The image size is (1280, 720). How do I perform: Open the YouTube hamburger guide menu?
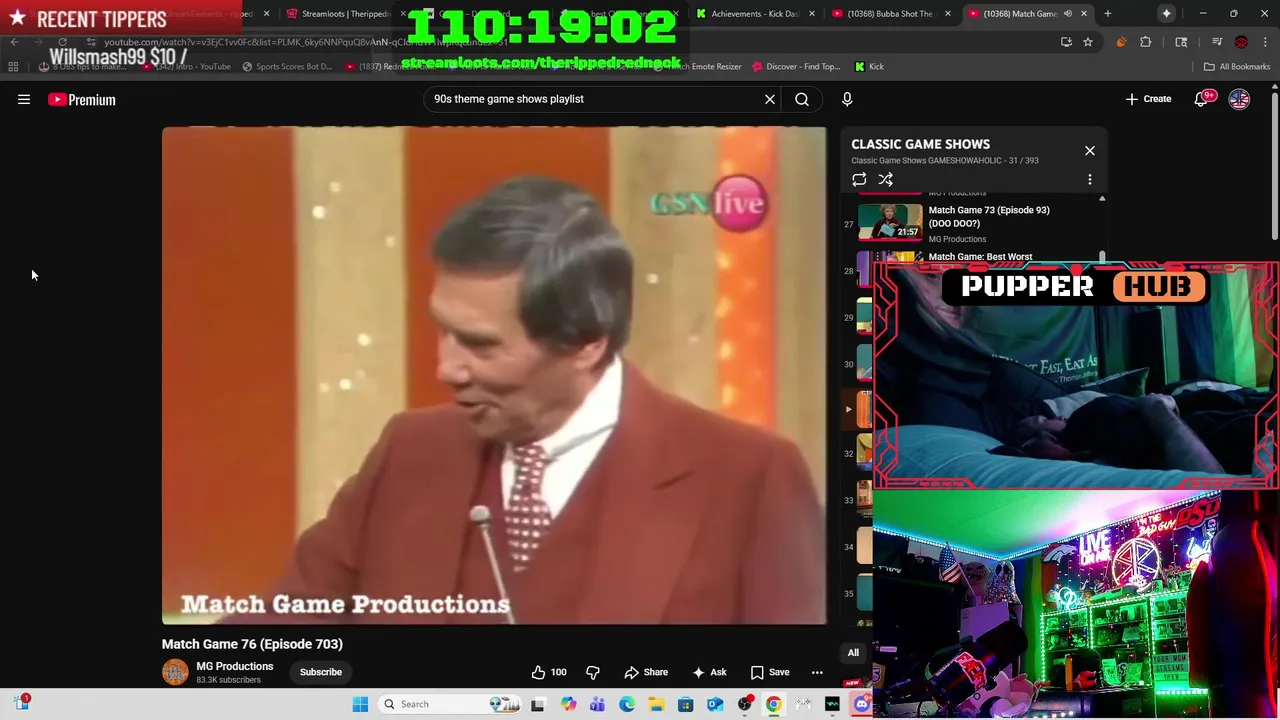[24, 99]
